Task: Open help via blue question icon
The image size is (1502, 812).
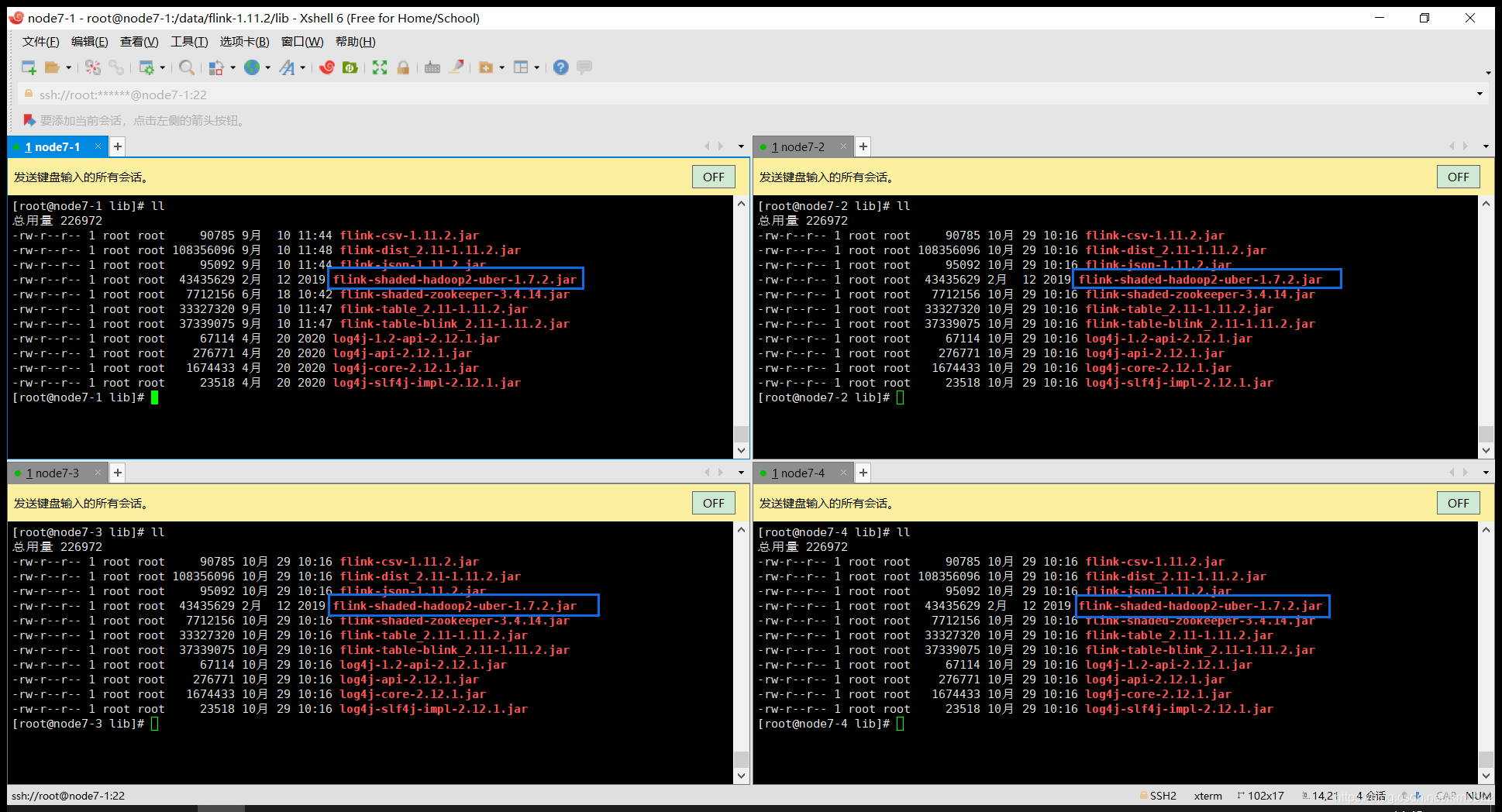Action: [561, 67]
